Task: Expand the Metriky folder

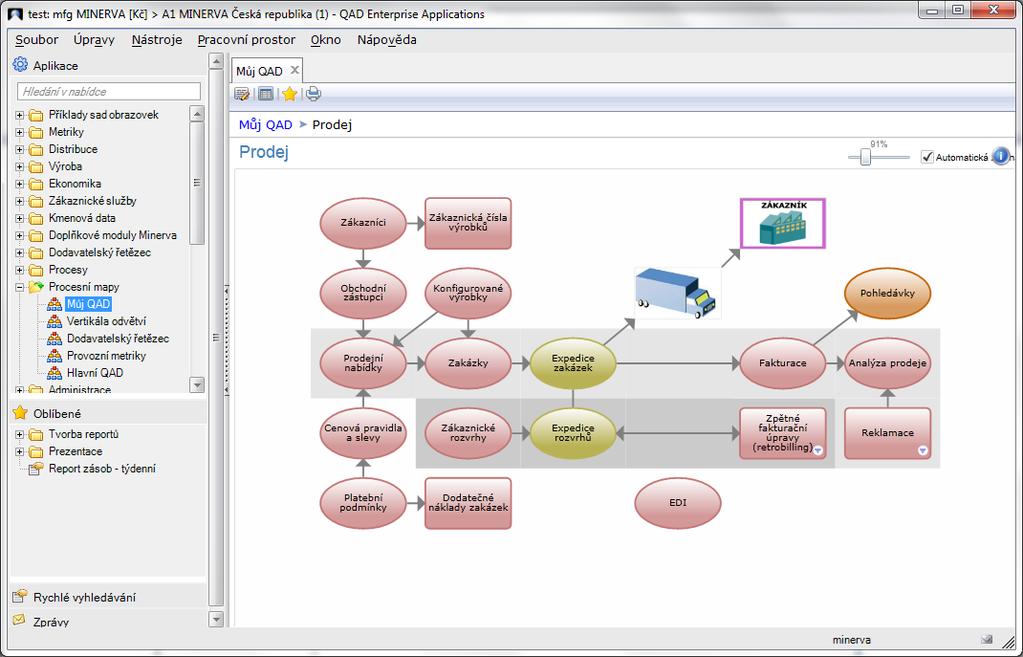Action: click(x=20, y=132)
